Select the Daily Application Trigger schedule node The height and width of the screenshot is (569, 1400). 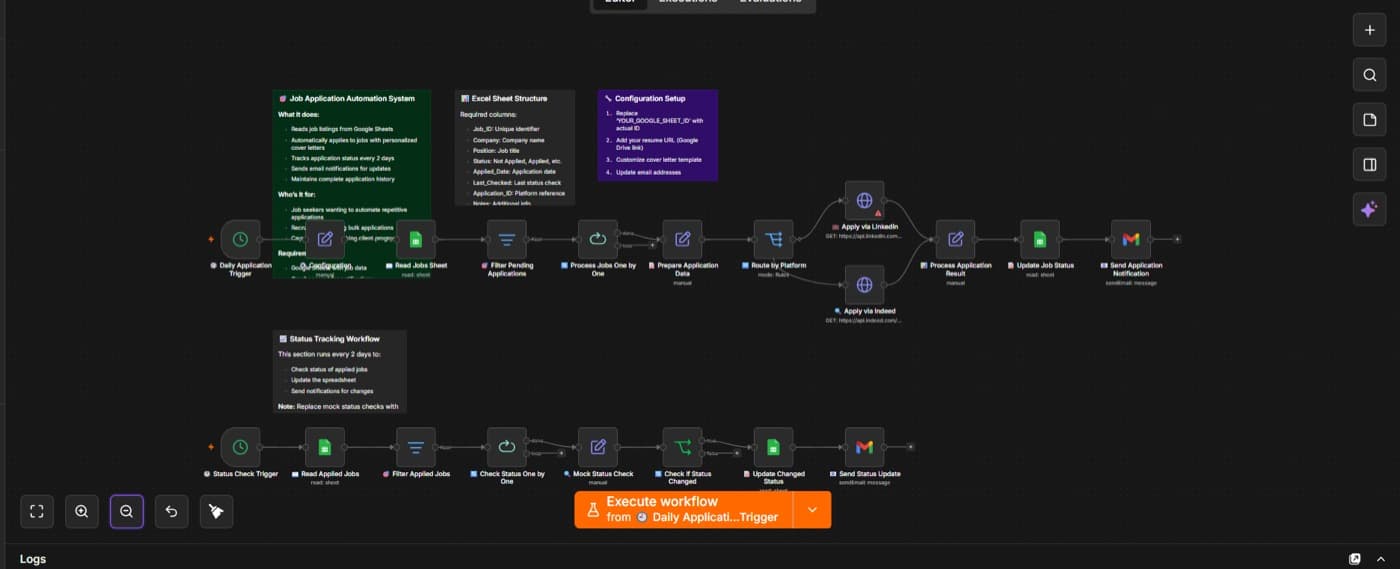pyautogui.click(x=240, y=240)
